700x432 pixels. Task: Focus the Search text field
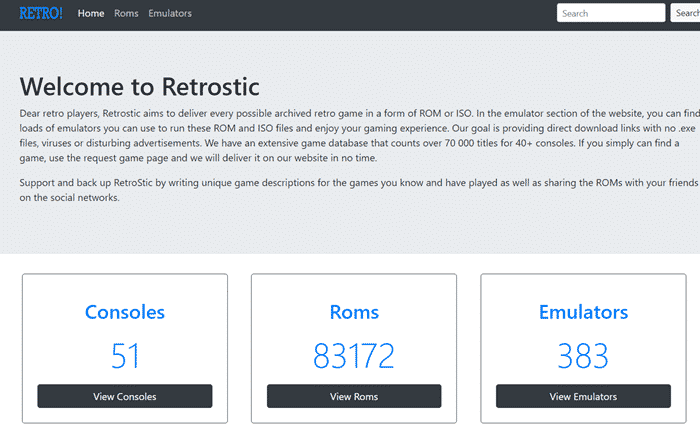point(611,13)
